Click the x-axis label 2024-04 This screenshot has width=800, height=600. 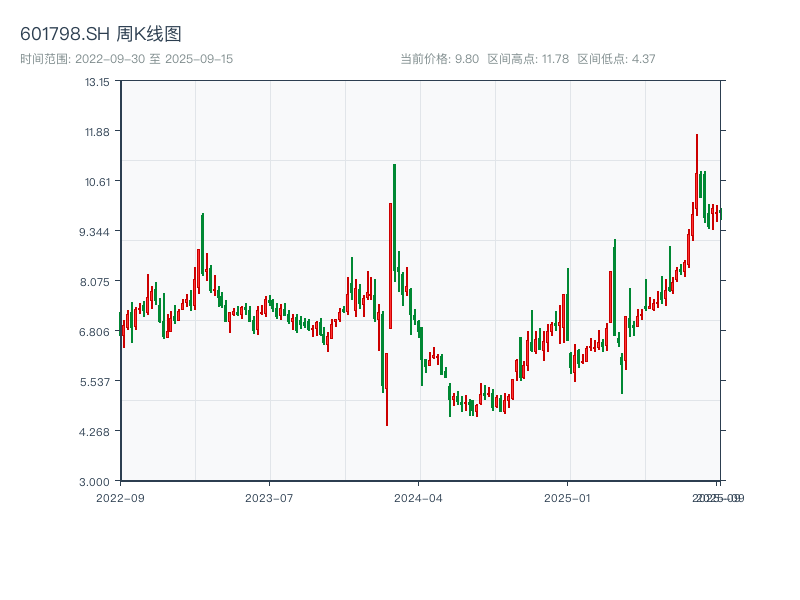click(x=418, y=498)
